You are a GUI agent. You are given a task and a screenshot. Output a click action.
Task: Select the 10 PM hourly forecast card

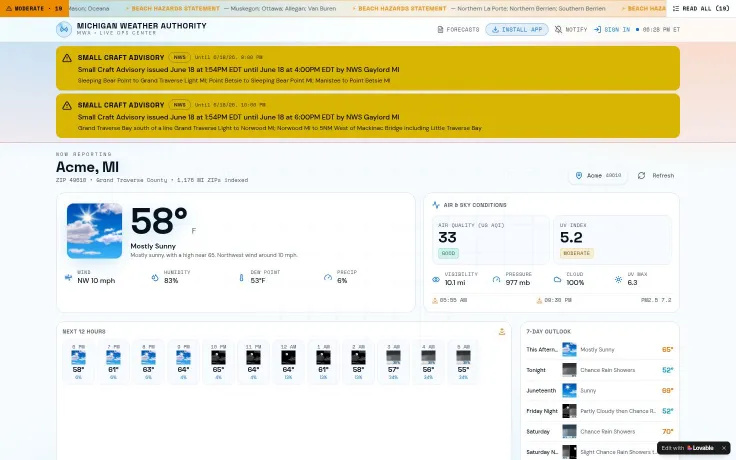[218, 361]
